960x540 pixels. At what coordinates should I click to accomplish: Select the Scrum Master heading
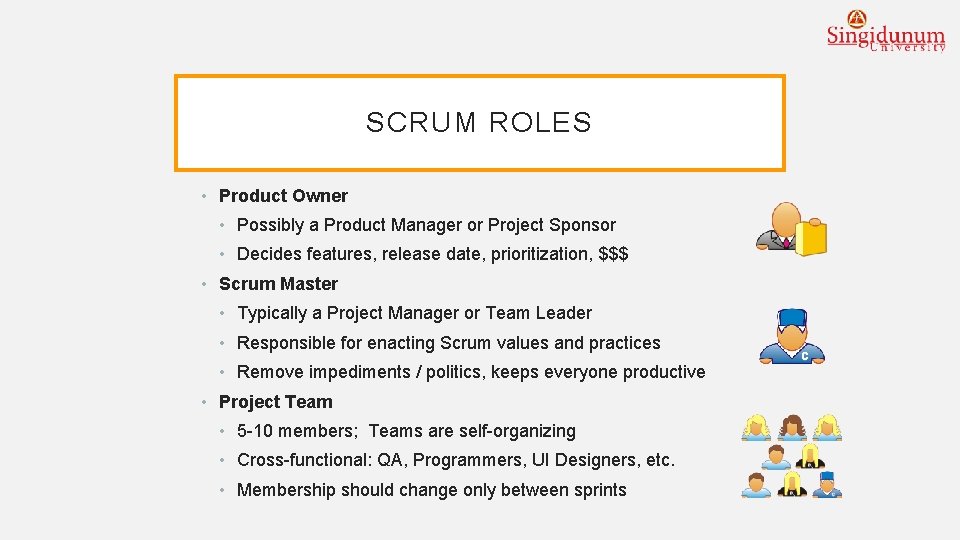click(279, 284)
